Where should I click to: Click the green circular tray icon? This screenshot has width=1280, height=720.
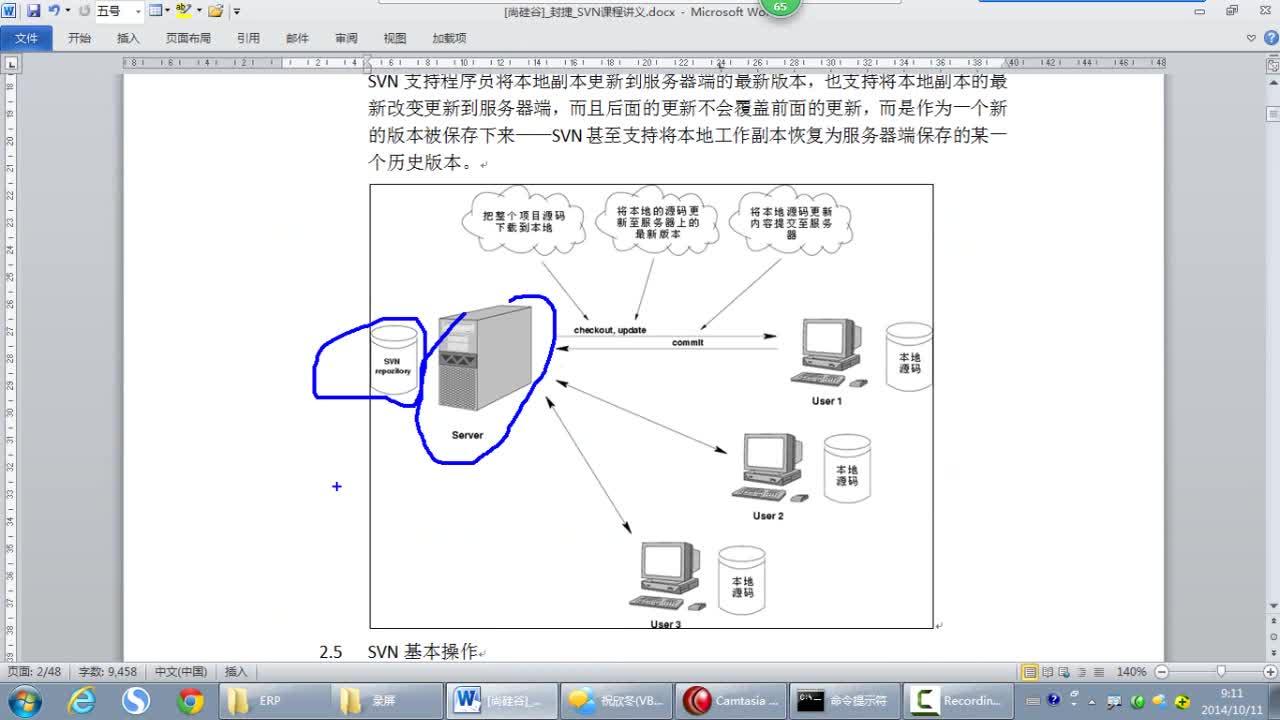pos(1137,700)
